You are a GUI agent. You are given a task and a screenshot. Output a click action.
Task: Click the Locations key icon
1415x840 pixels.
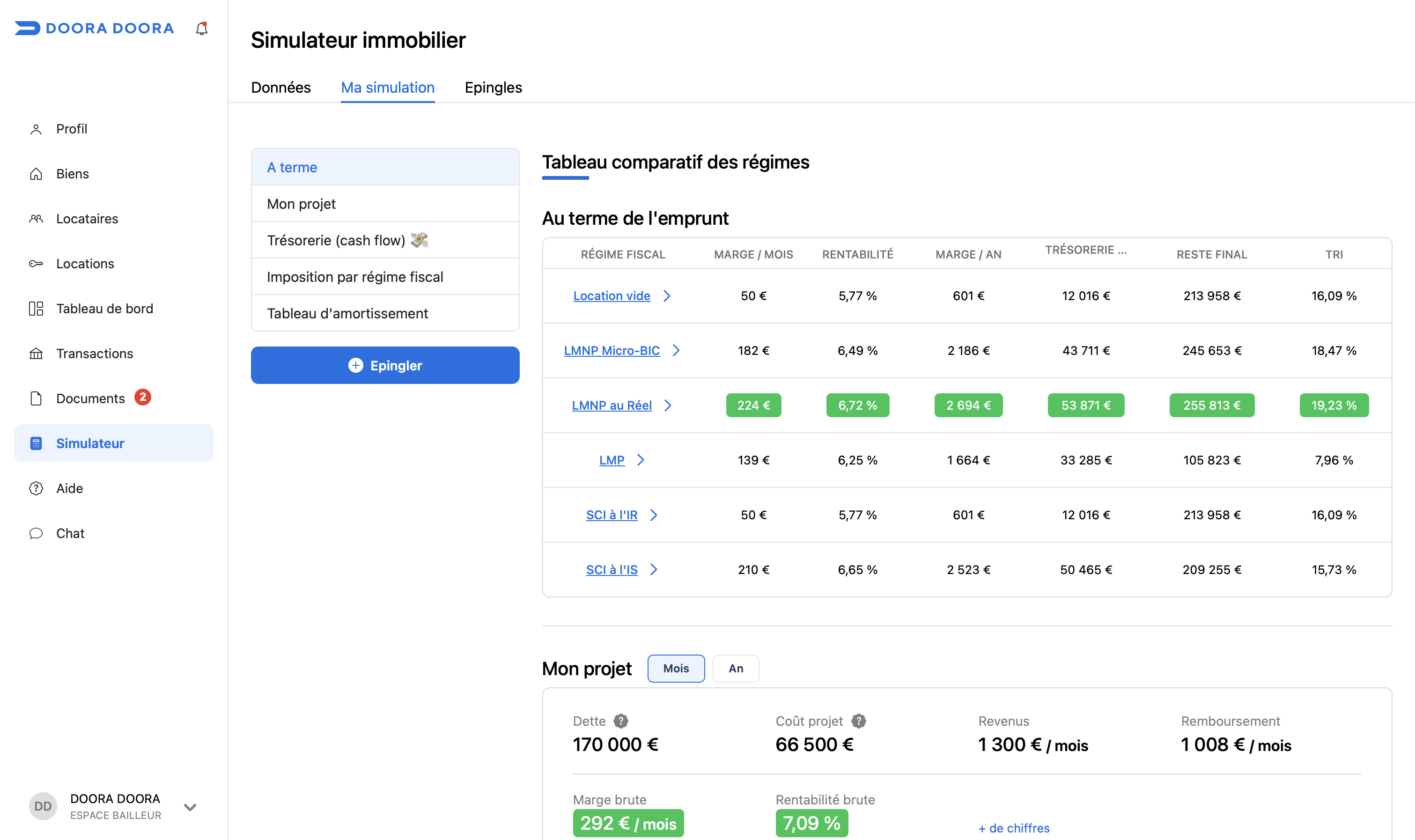click(x=36, y=264)
